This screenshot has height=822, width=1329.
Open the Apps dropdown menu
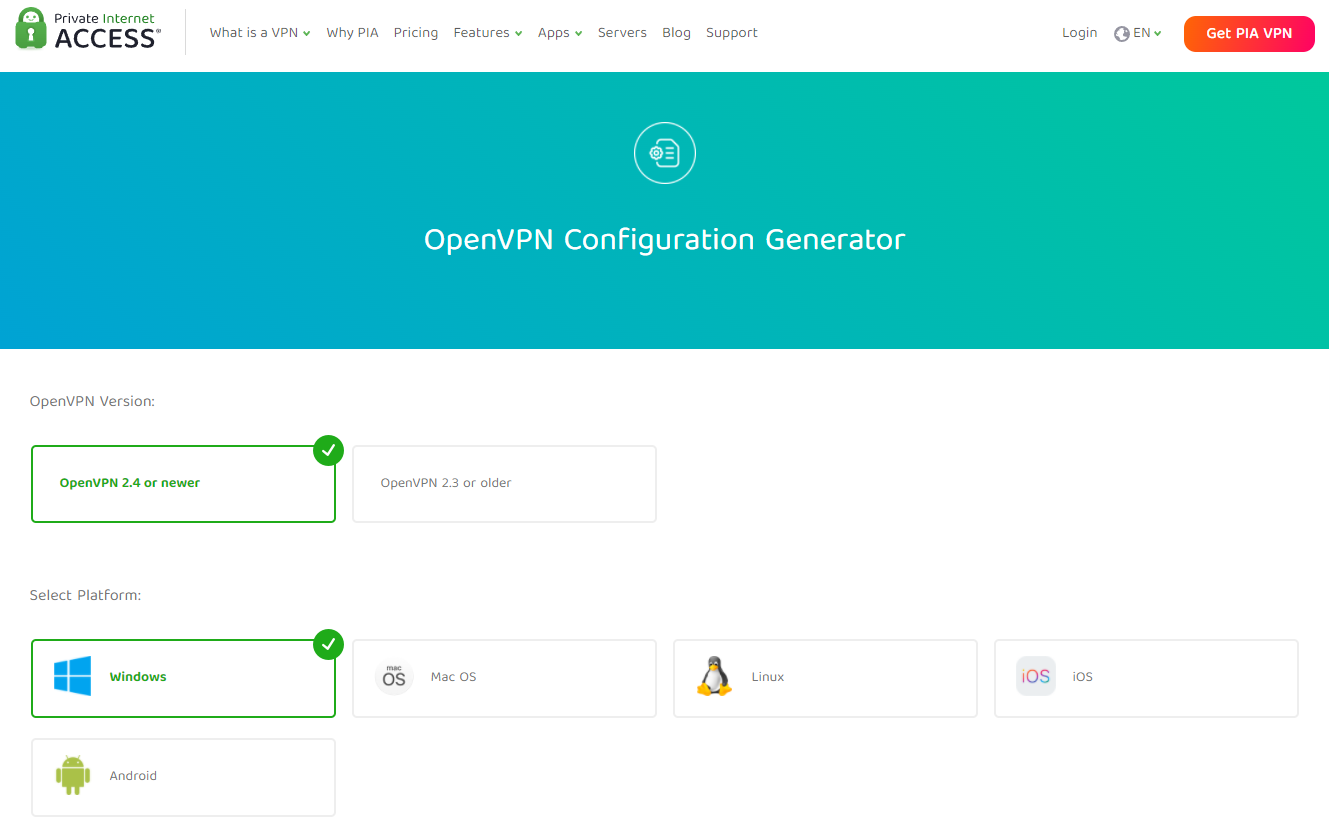[559, 33]
